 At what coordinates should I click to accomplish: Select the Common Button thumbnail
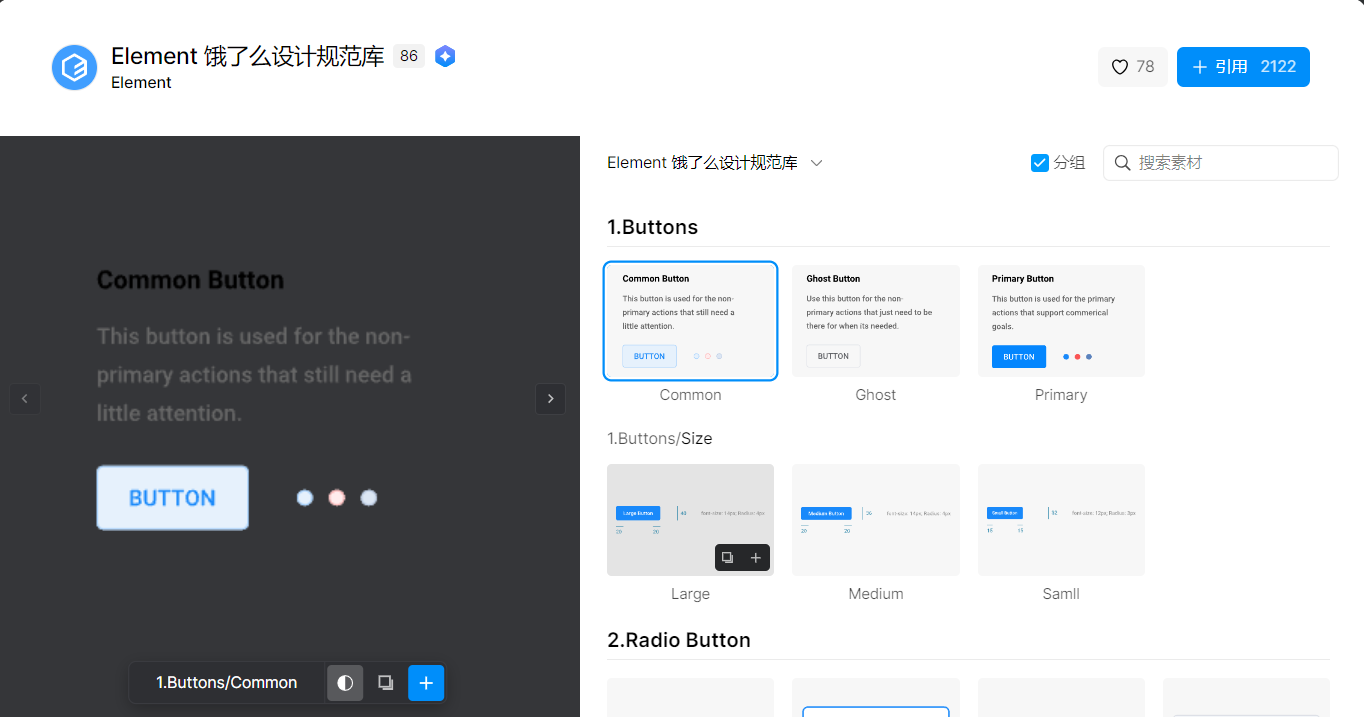click(690, 321)
